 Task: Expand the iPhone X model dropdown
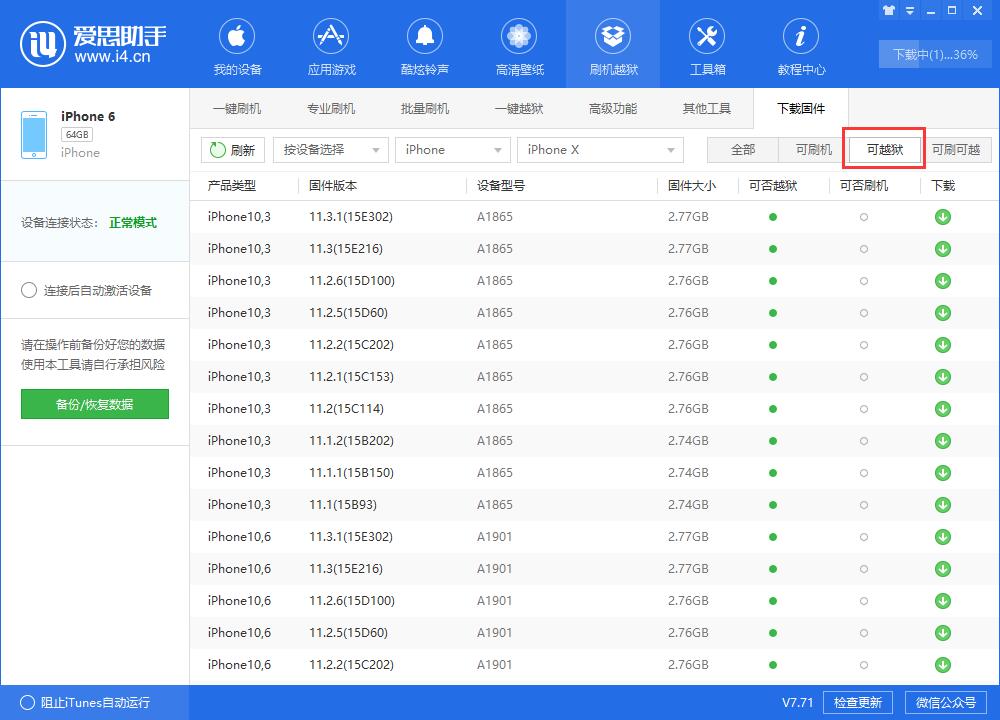599,149
